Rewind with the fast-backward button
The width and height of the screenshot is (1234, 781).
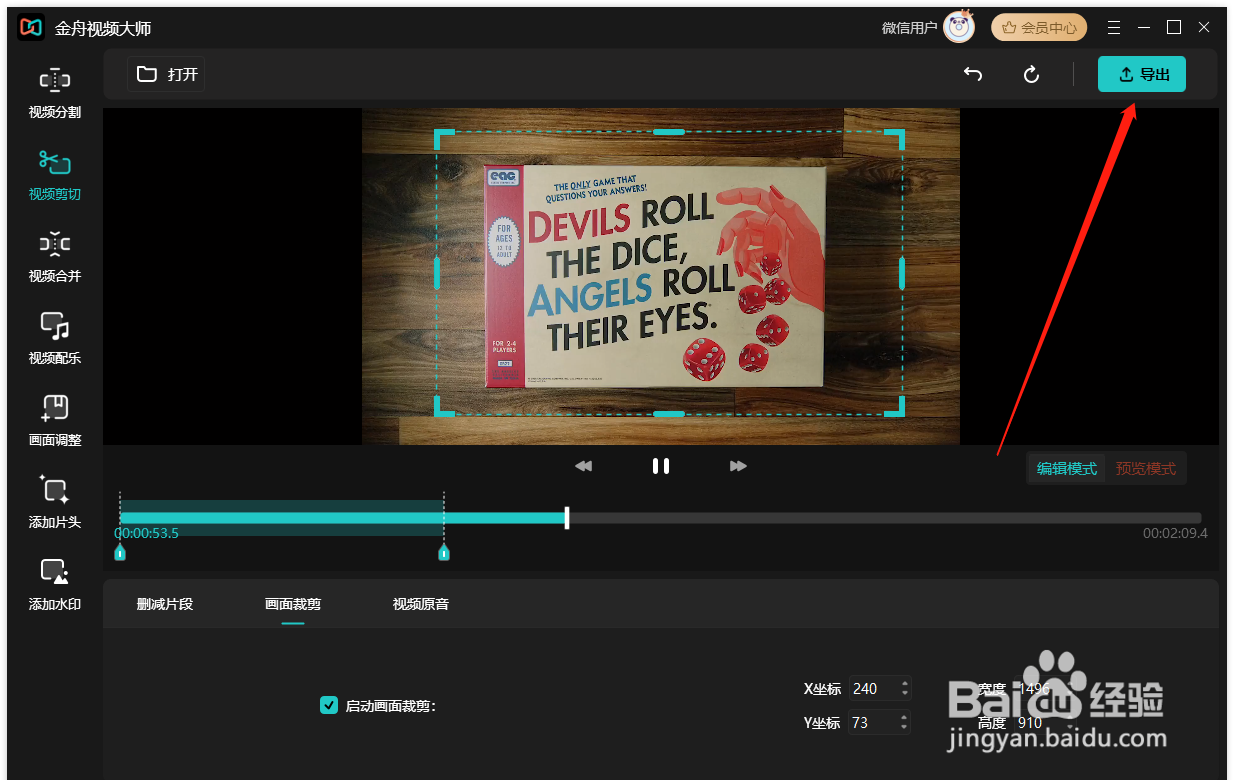point(584,466)
